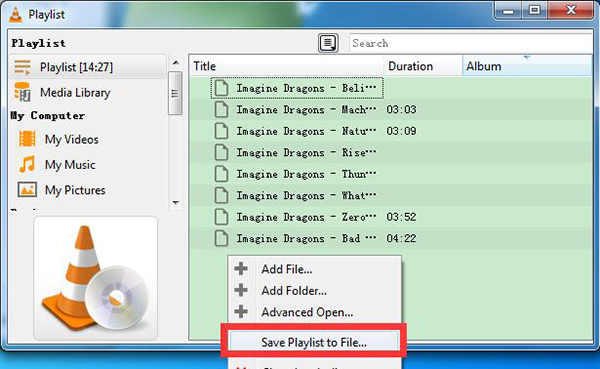The width and height of the screenshot is (600, 369).
Task: Click the My Pictures image icon
Action: pyautogui.click(x=27, y=190)
